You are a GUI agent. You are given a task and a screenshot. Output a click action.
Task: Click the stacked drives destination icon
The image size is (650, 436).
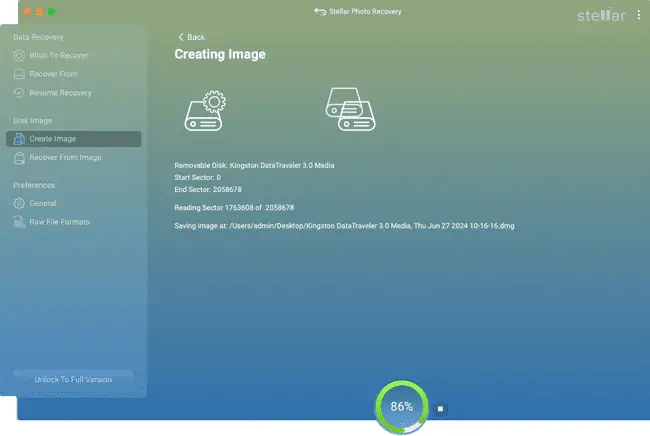[x=351, y=109]
